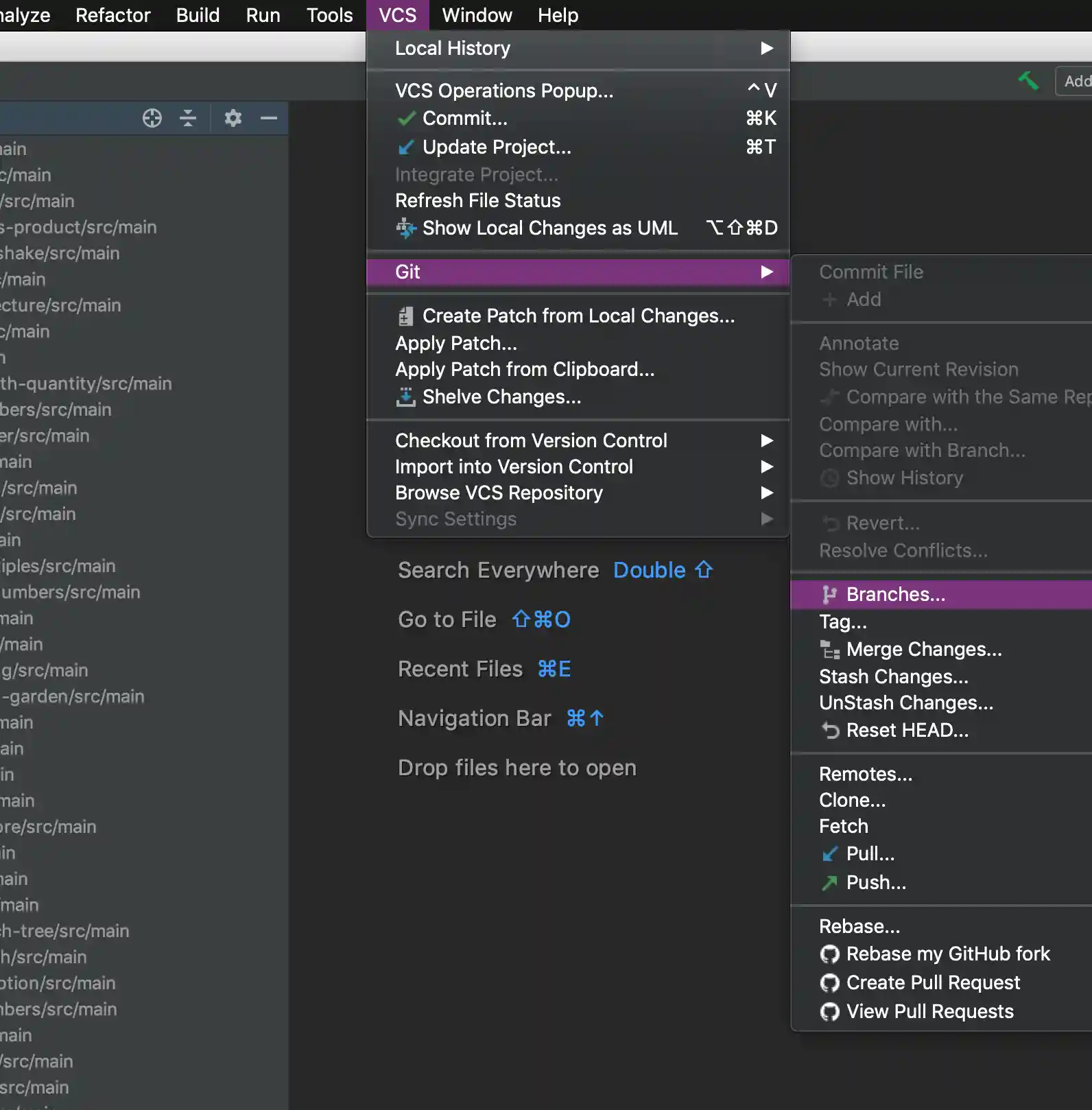Select th-quantity/src/main in project tree
The height and width of the screenshot is (1110, 1092).
[x=86, y=384]
